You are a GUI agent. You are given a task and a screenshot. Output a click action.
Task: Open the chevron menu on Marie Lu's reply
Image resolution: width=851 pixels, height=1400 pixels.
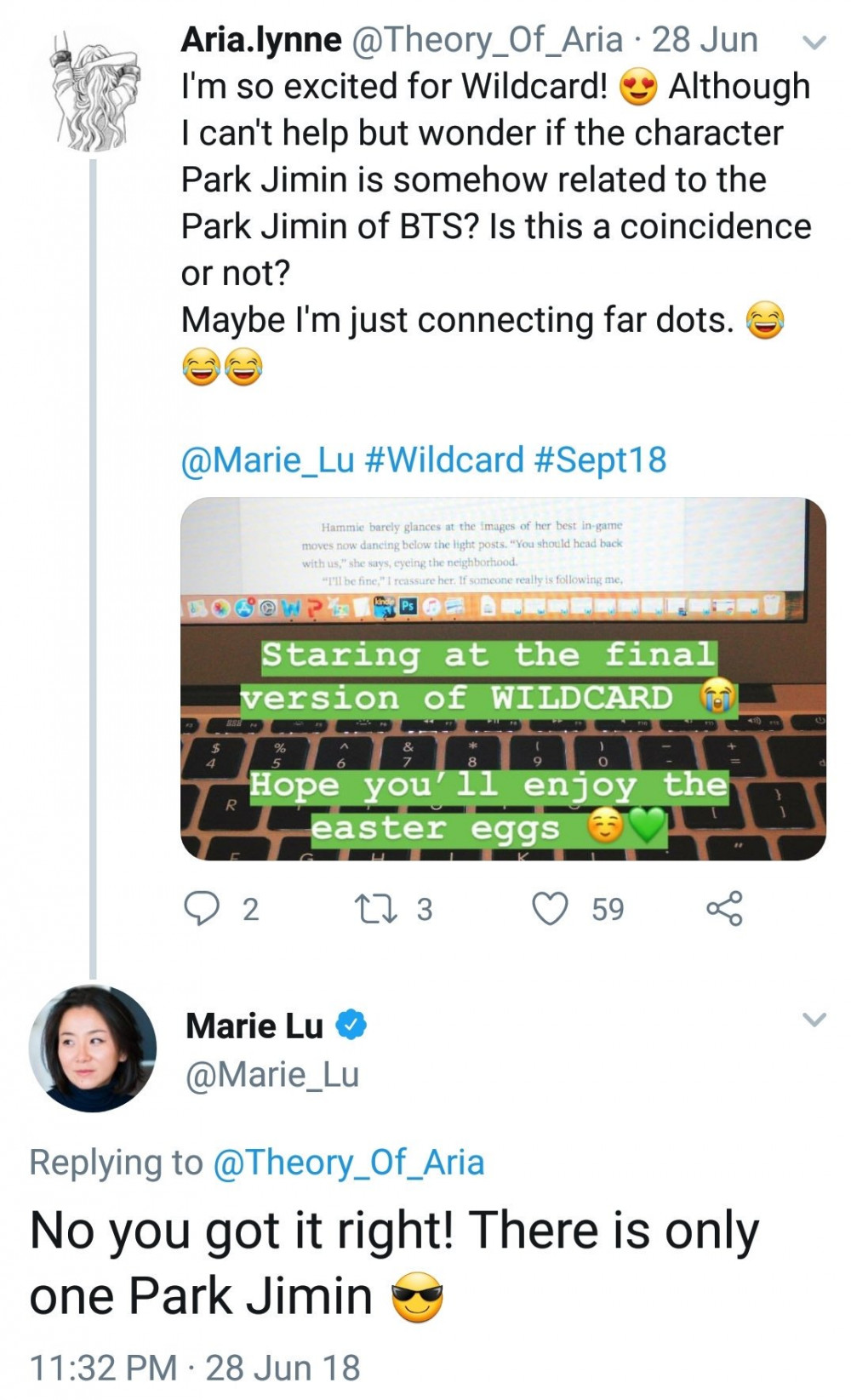coord(814,1019)
